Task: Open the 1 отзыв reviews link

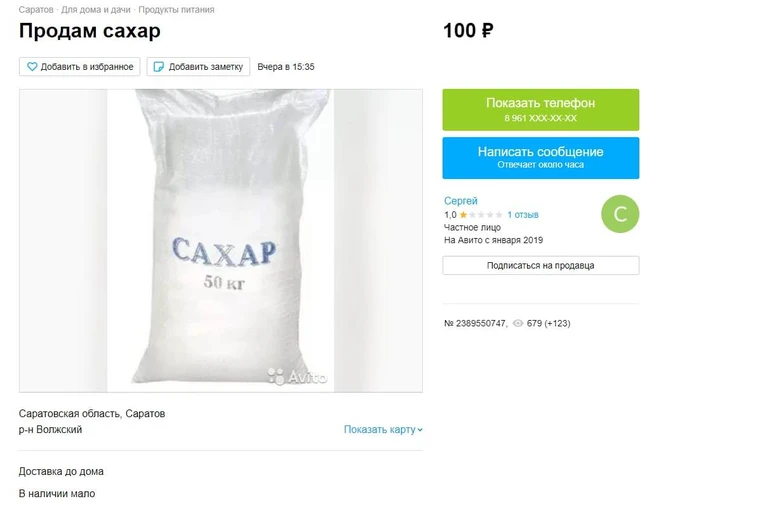Action: click(x=522, y=215)
